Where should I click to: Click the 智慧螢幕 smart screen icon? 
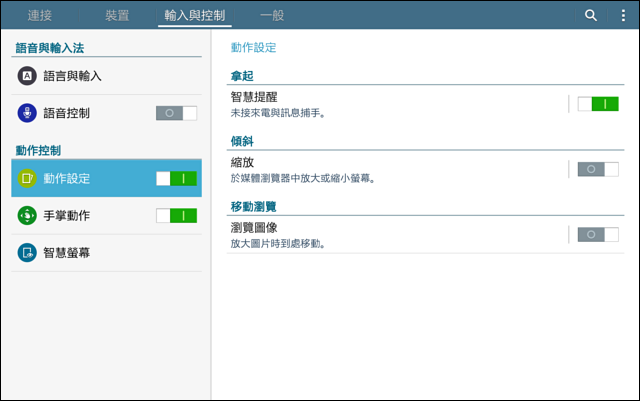point(27,253)
